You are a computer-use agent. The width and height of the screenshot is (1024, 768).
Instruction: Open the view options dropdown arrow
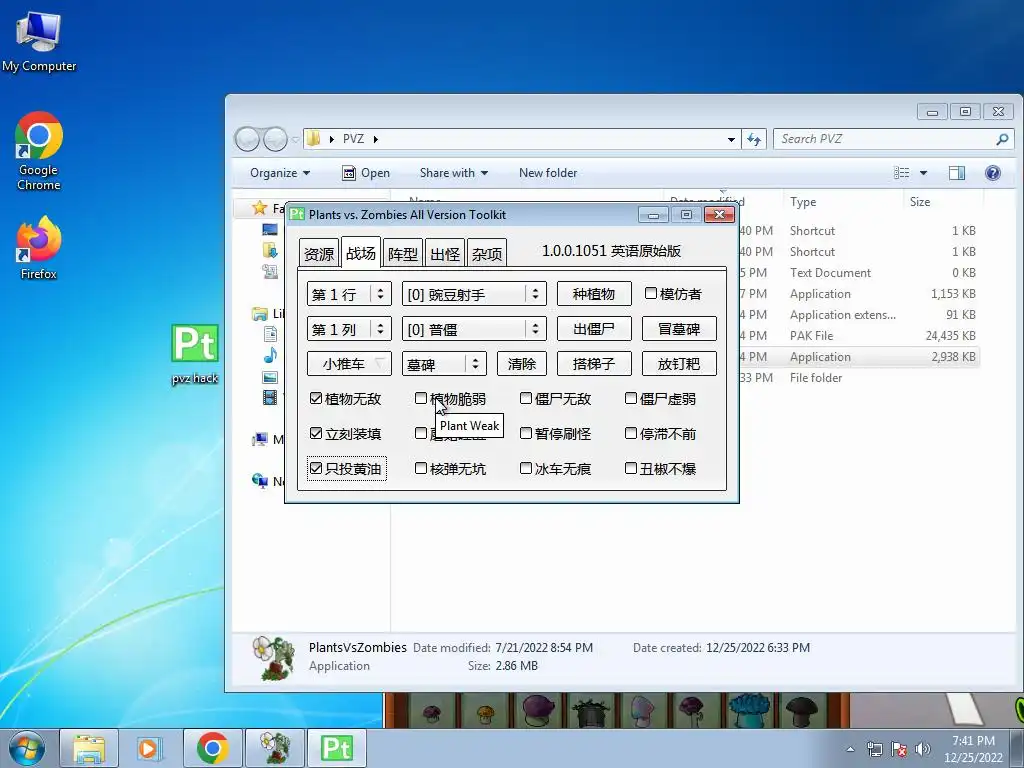923,173
